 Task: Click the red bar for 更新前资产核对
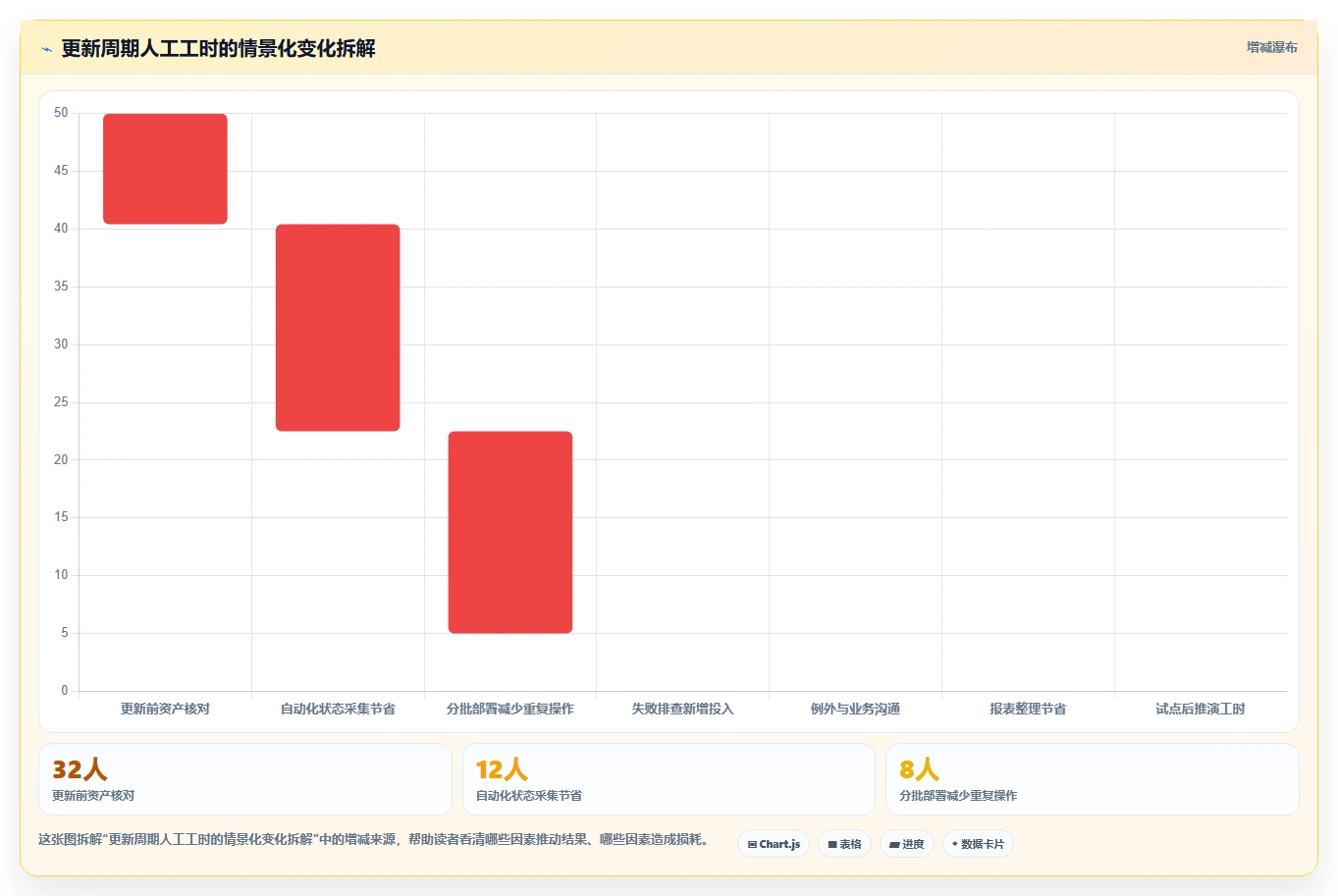click(x=165, y=169)
